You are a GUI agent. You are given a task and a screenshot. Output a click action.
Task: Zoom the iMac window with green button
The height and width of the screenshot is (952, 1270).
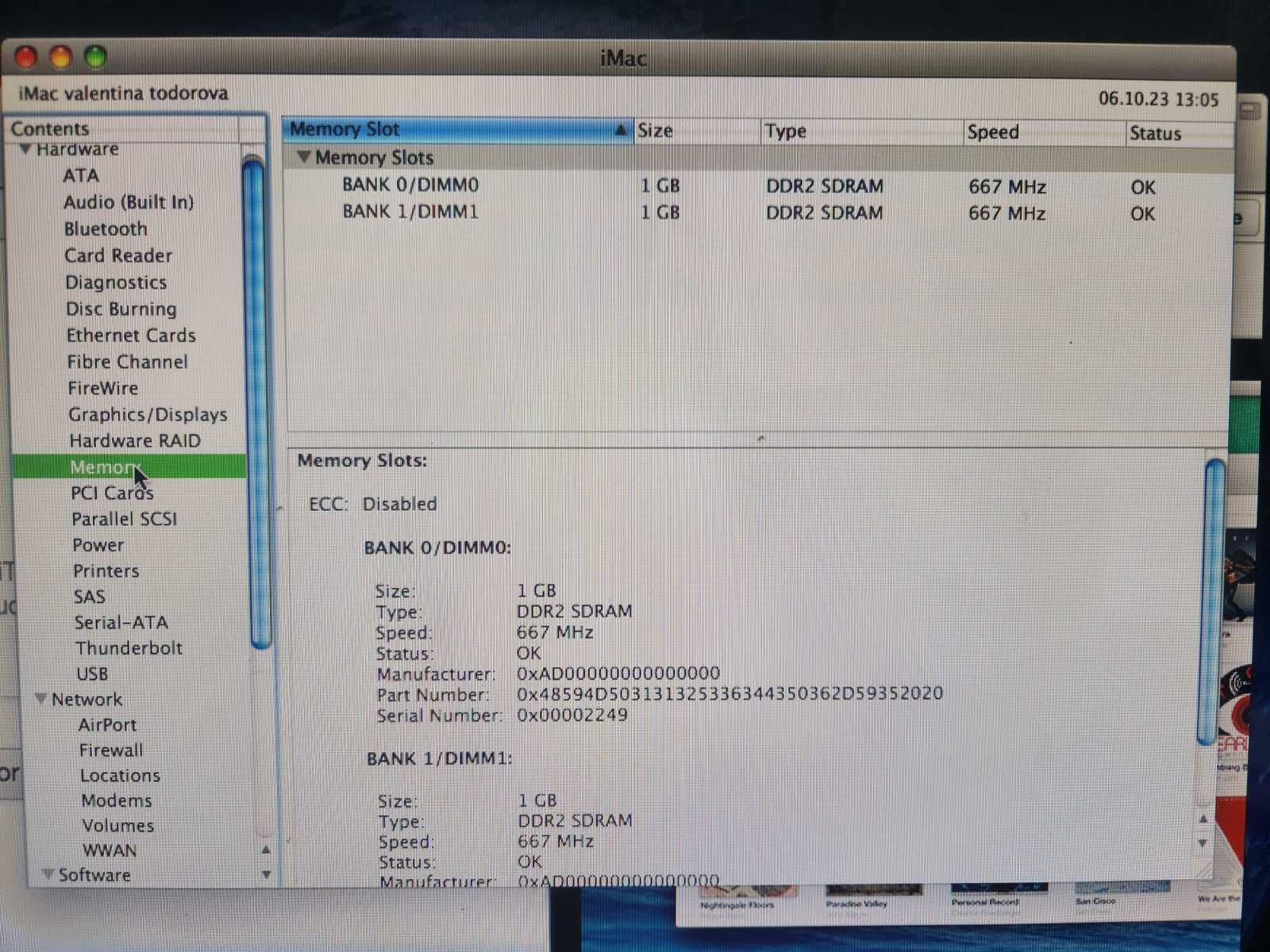point(96,57)
